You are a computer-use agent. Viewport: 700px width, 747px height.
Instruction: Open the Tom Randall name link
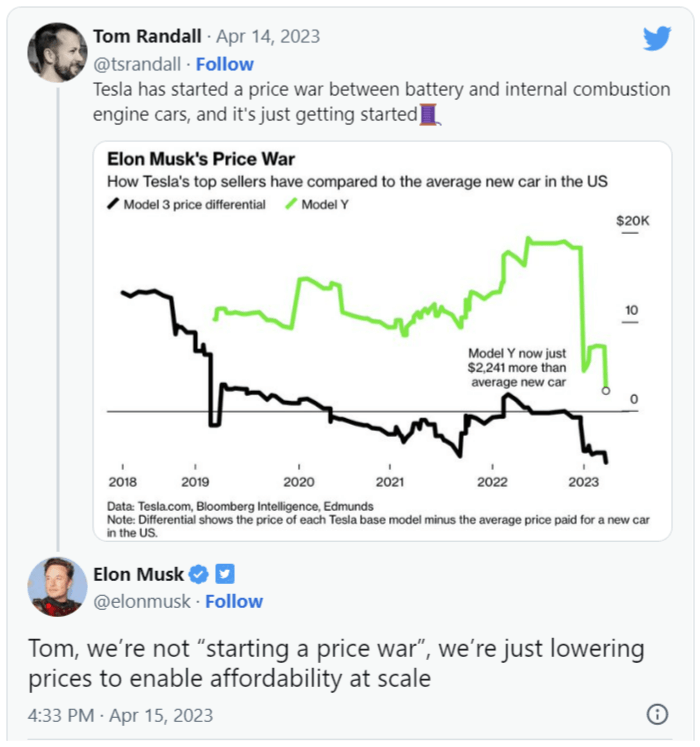click(x=146, y=36)
